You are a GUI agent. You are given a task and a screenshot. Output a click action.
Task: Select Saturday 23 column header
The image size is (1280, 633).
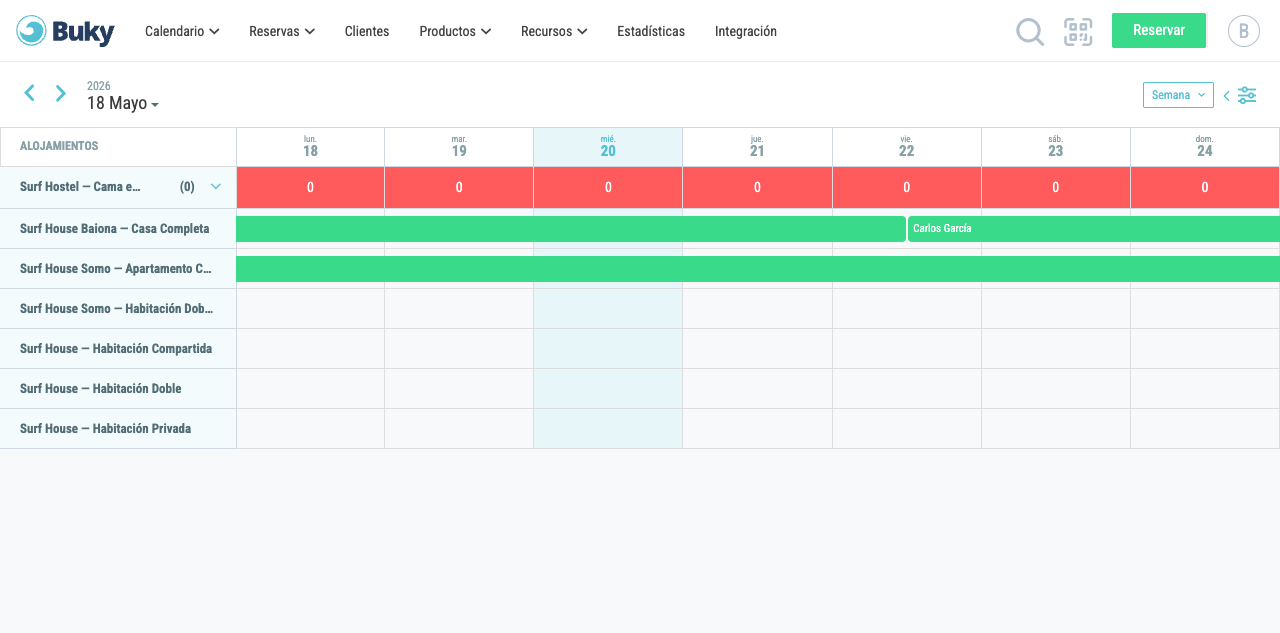point(1056,147)
